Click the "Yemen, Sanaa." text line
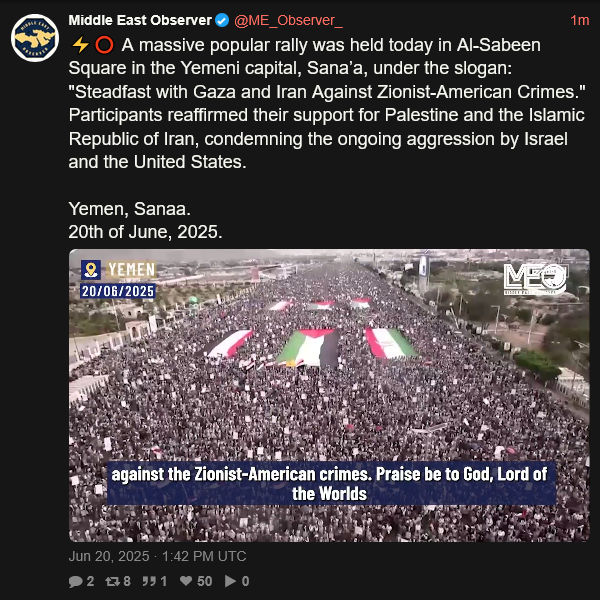Screen dimensions: 600x600 (129, 209)
